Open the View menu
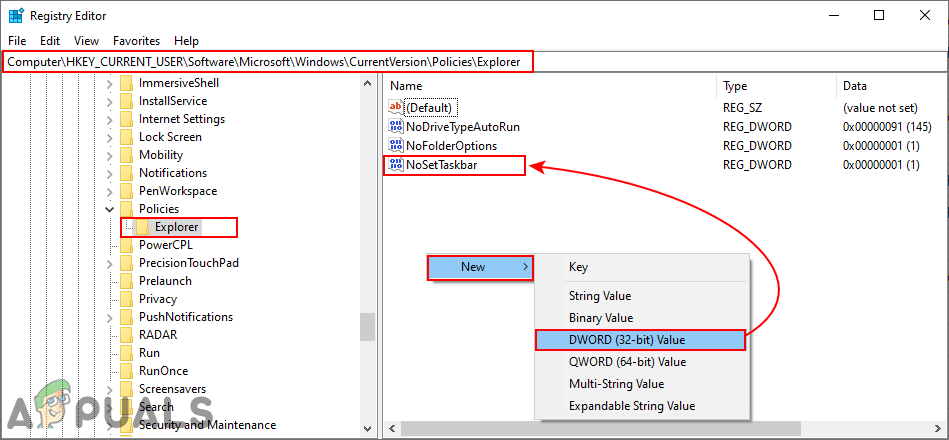This screenshot has height=440, width=949. coord(87,41)
